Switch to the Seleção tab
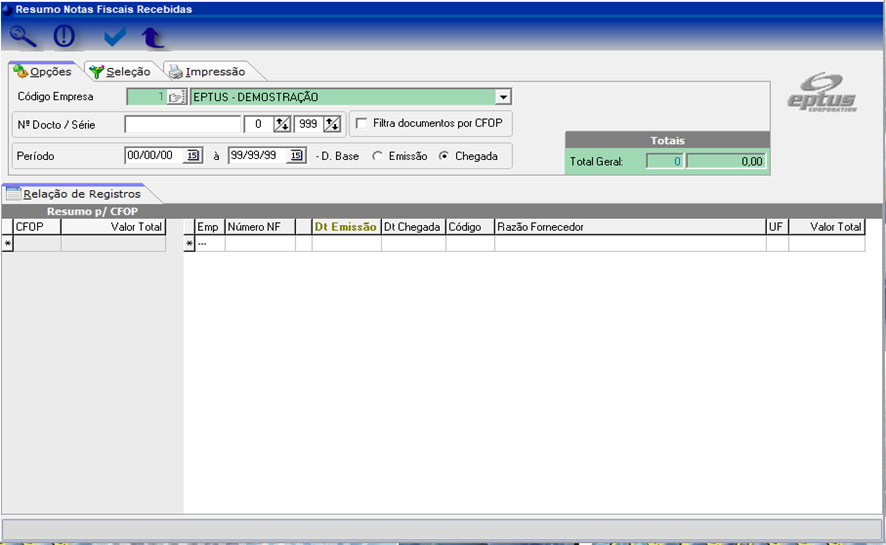 [x=120, y=71]
